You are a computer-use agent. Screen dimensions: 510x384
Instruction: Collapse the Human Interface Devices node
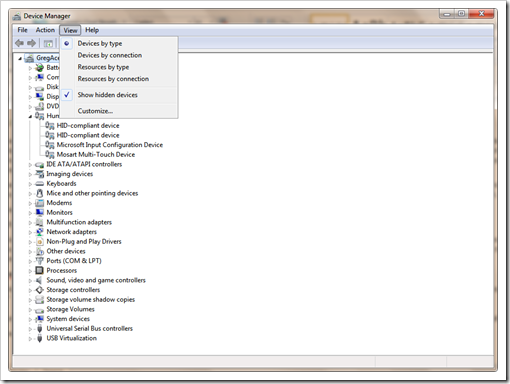30,116
